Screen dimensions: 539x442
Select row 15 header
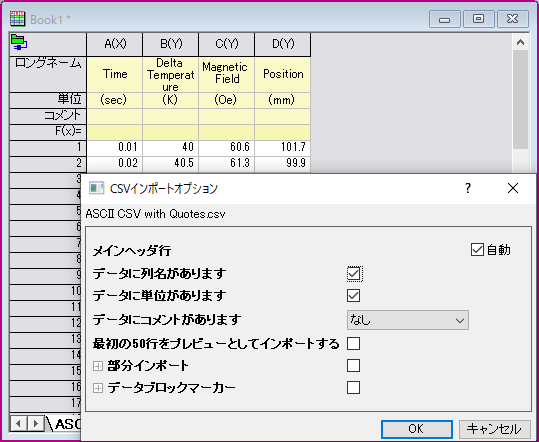(46, 372)
